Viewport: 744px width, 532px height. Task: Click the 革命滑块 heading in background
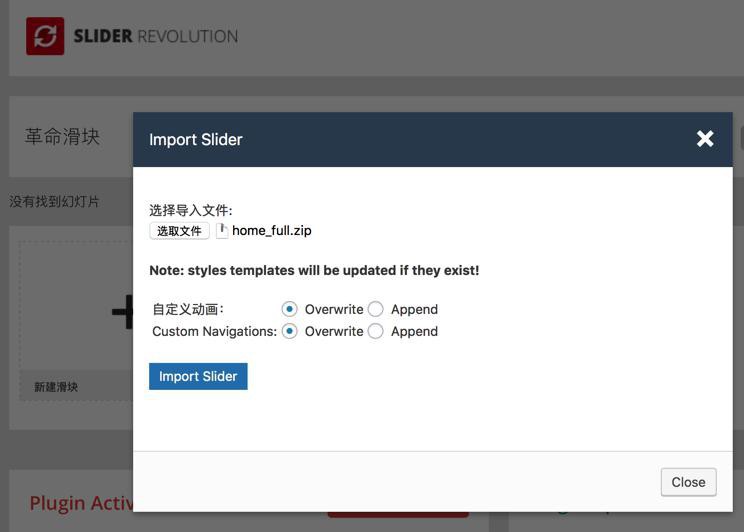click(x=62, y=137)
